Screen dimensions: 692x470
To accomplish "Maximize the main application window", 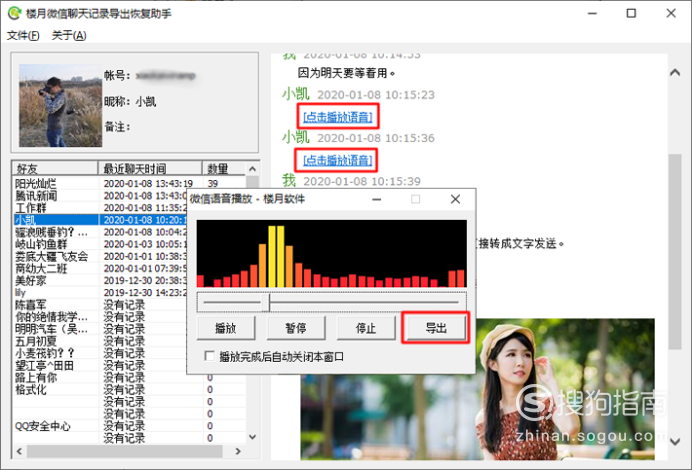I will click(x=632, y=13).
